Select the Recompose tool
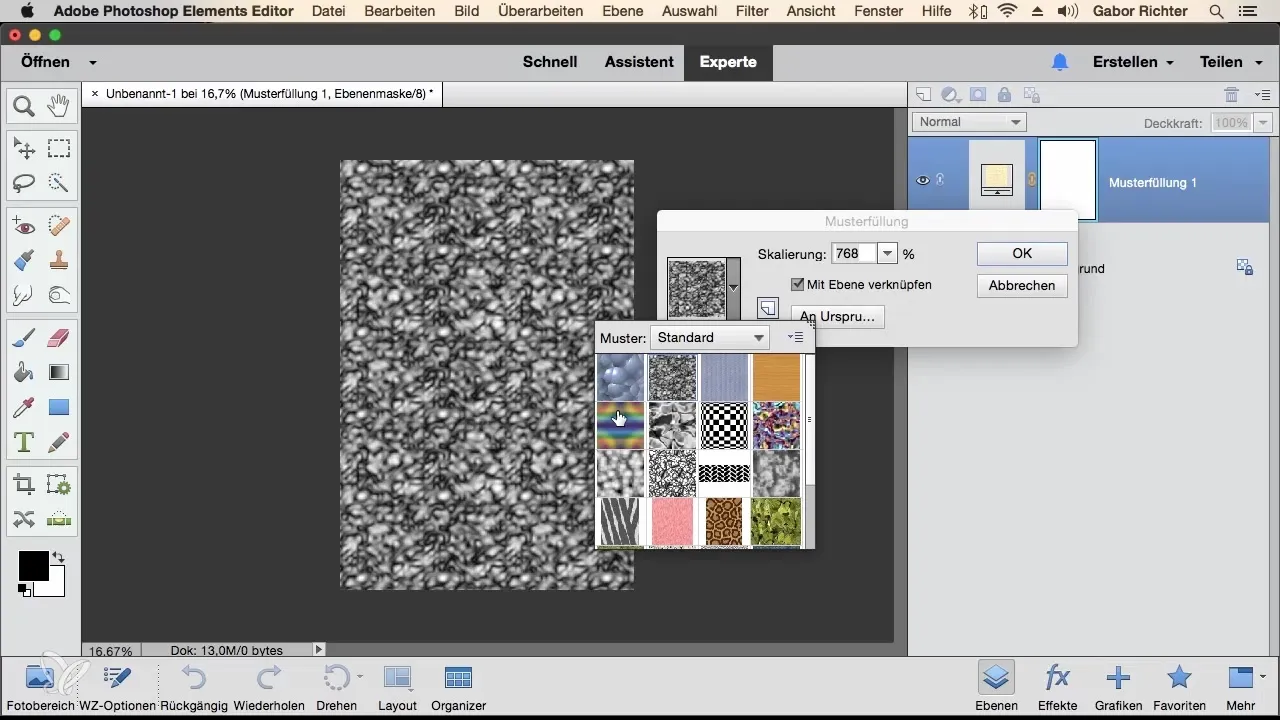This screenshot has height=720, width=1280. [58, 485]
